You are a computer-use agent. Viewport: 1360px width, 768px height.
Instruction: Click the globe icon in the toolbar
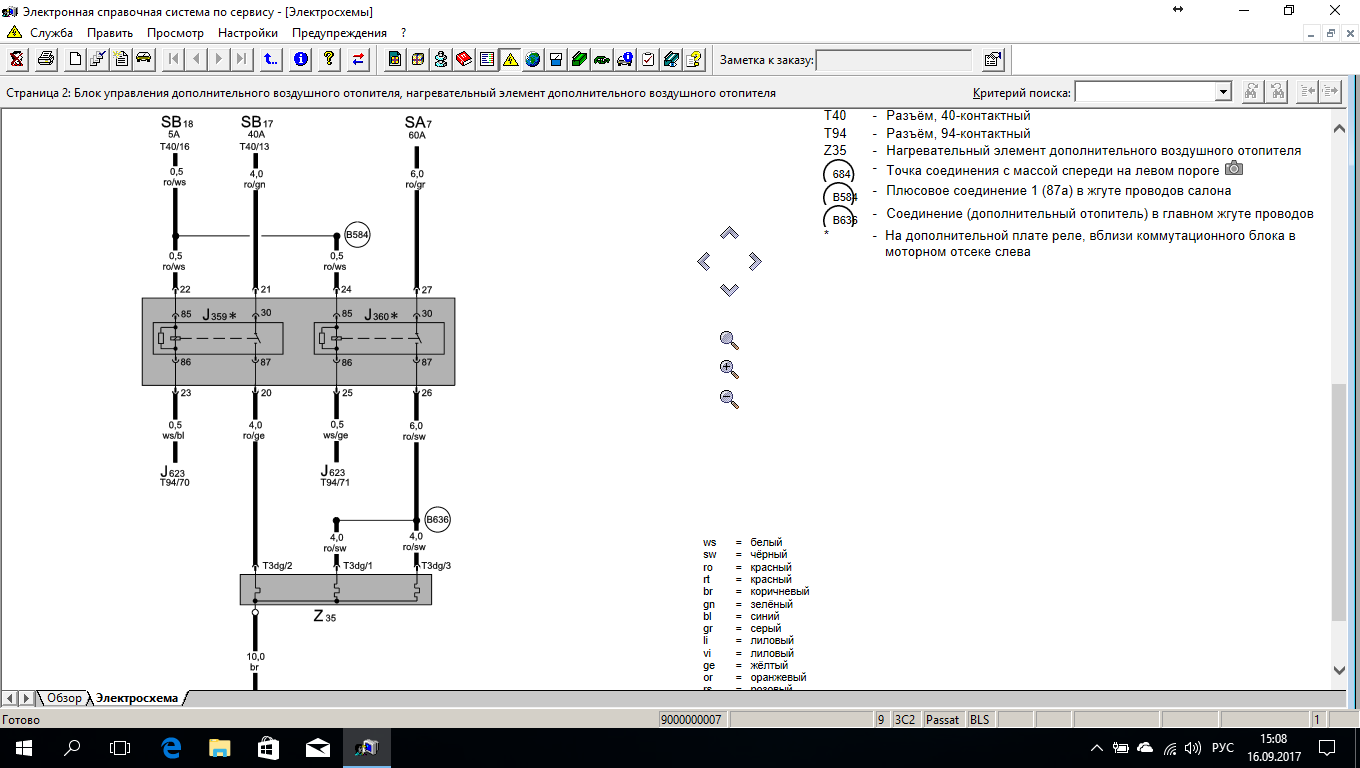point(533,59)
